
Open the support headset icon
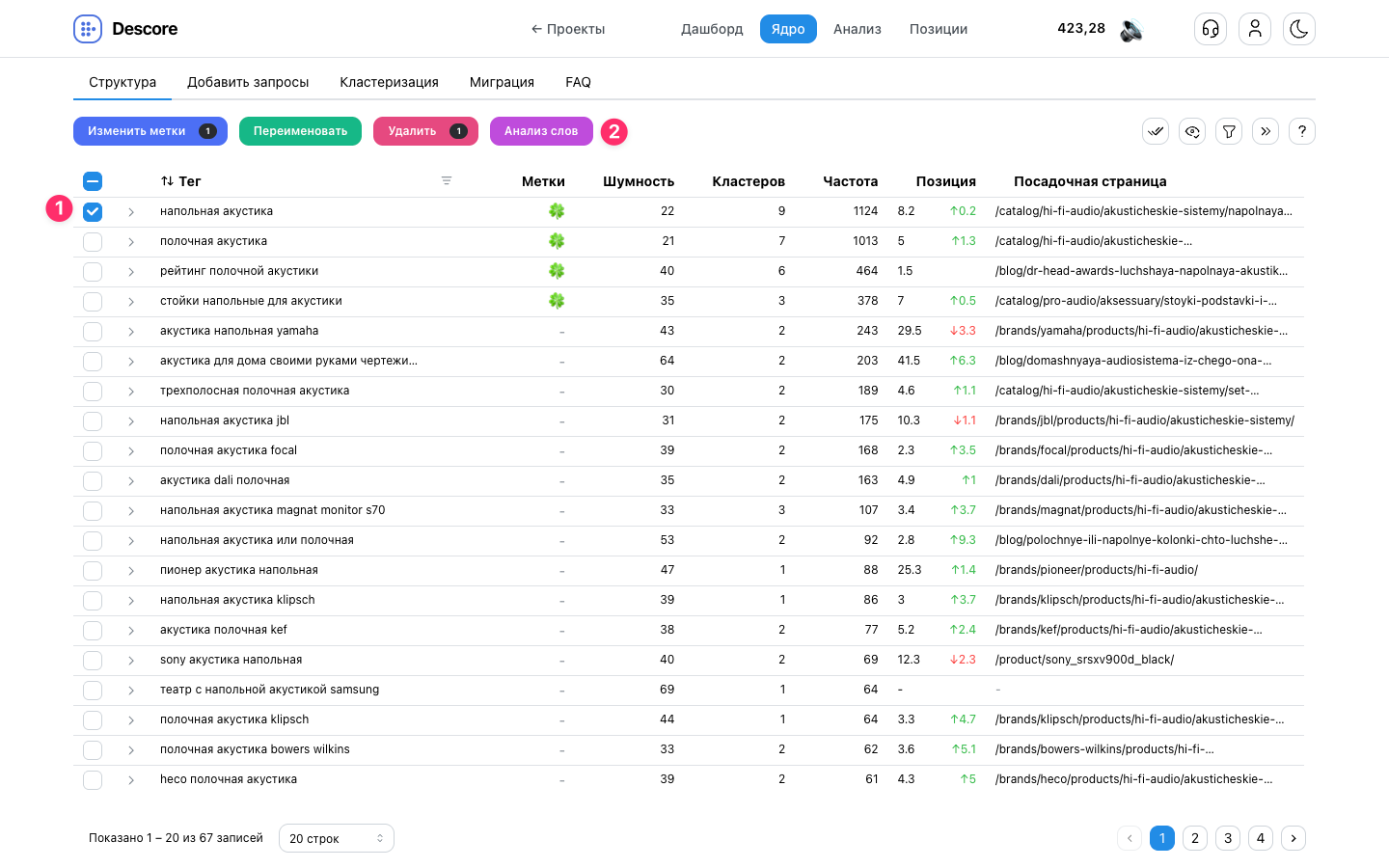tap(1211, 29)
